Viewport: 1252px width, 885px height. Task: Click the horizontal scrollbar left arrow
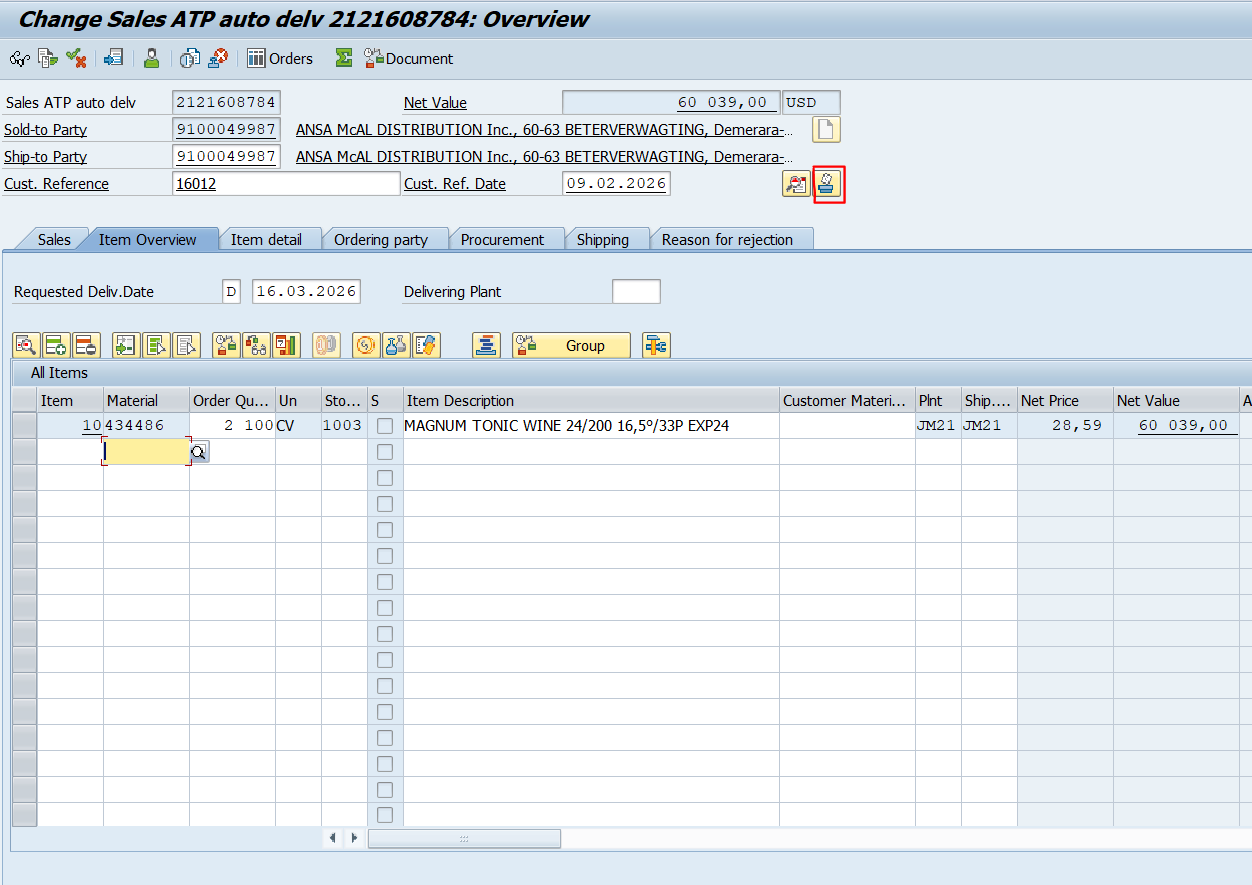pyautogui.click(x=333, y=838)
